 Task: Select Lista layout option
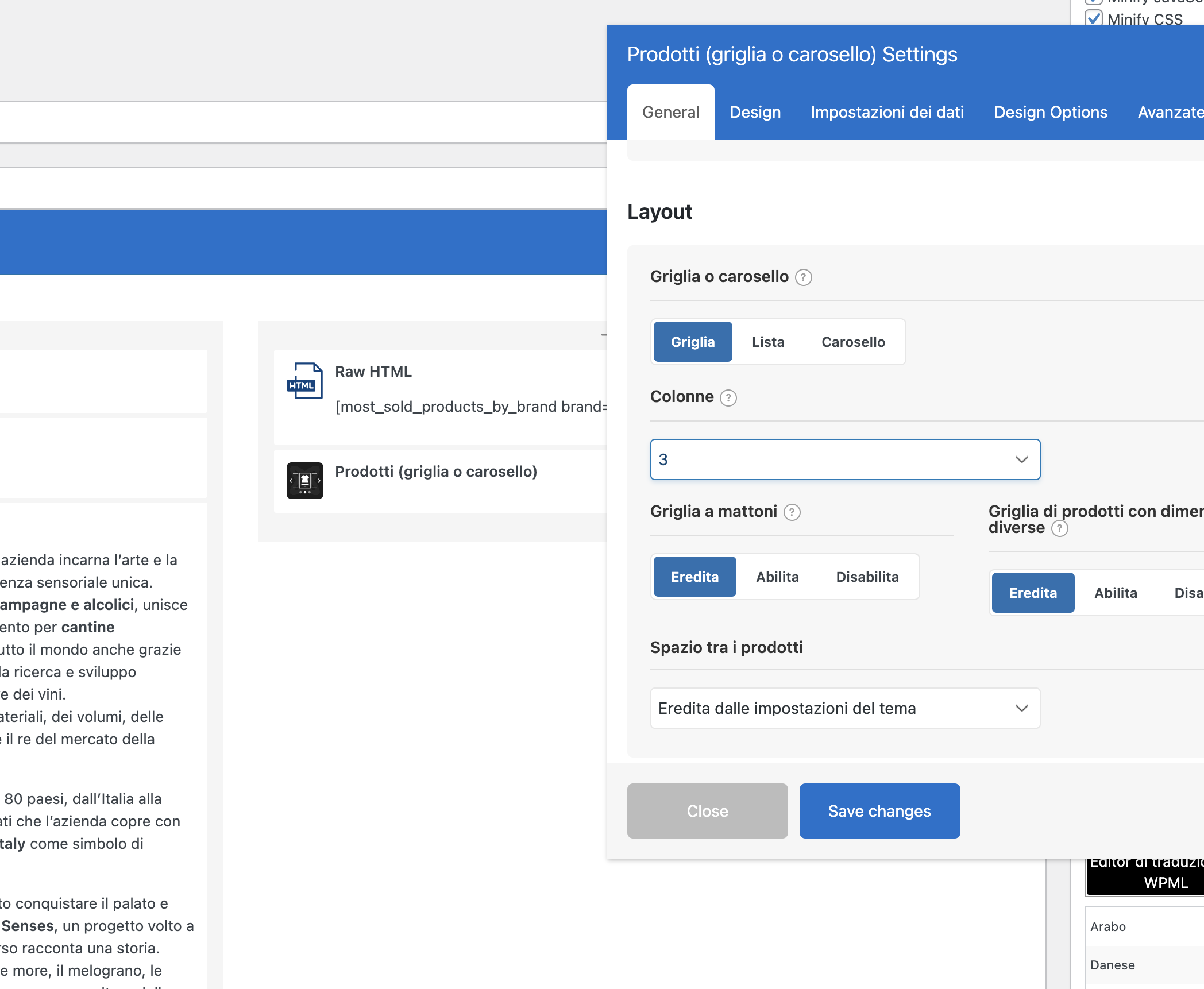click(768, 342)
